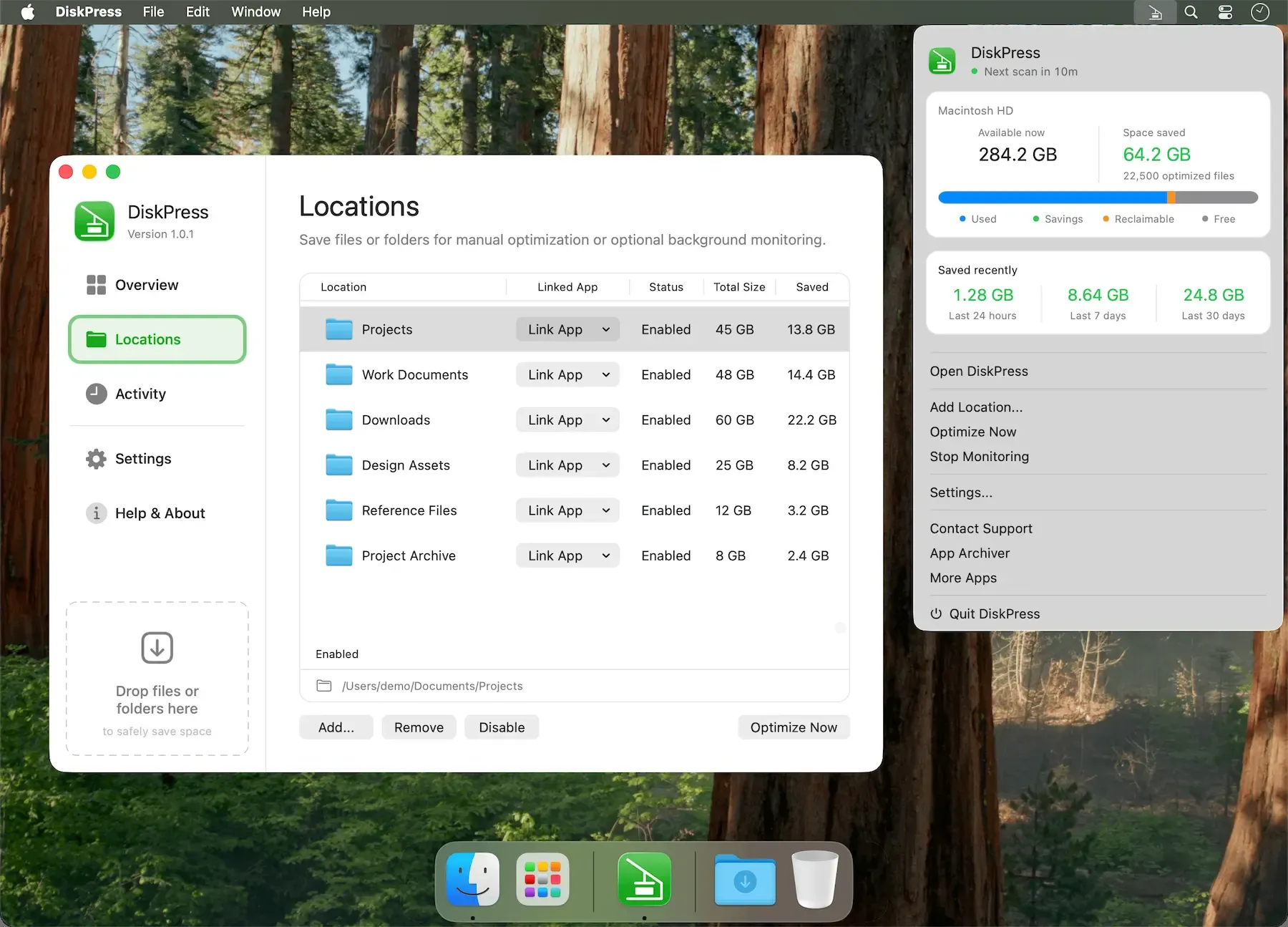Click Optimize Now button below table
The width and height of the screenshot is (1288, 927).
(794, 727)
